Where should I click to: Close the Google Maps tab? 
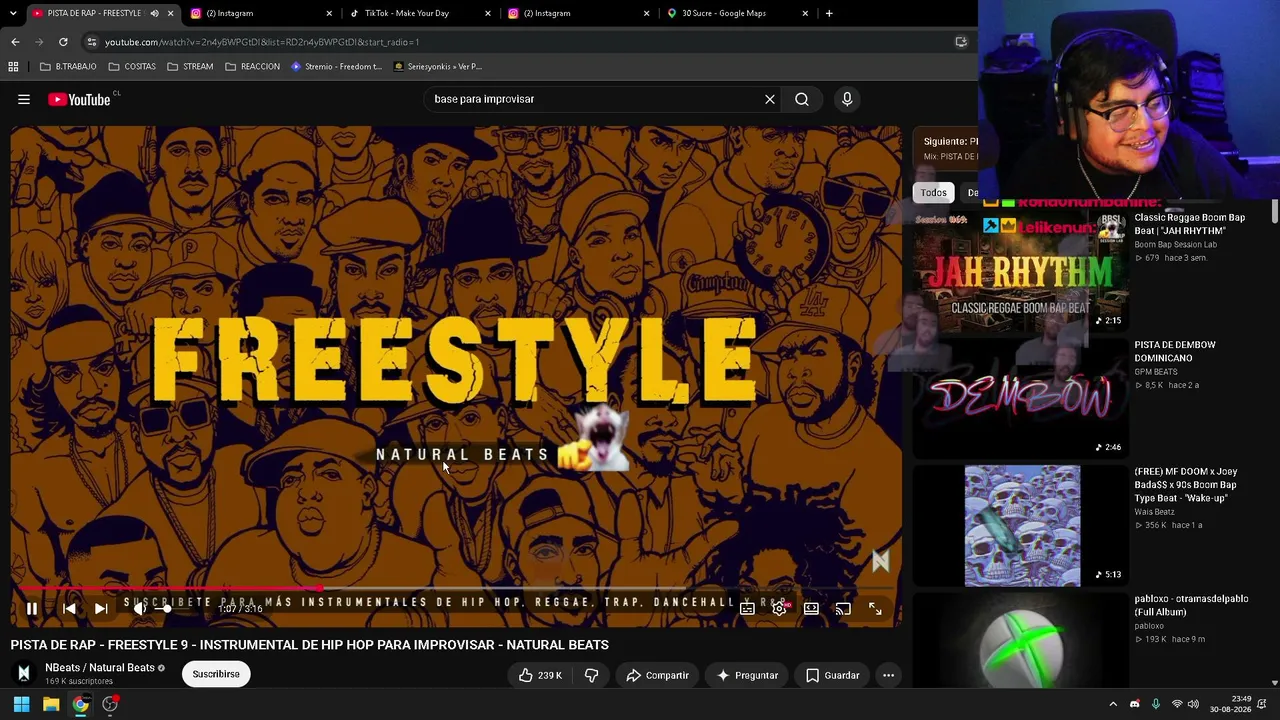click(x=805, y=13)
